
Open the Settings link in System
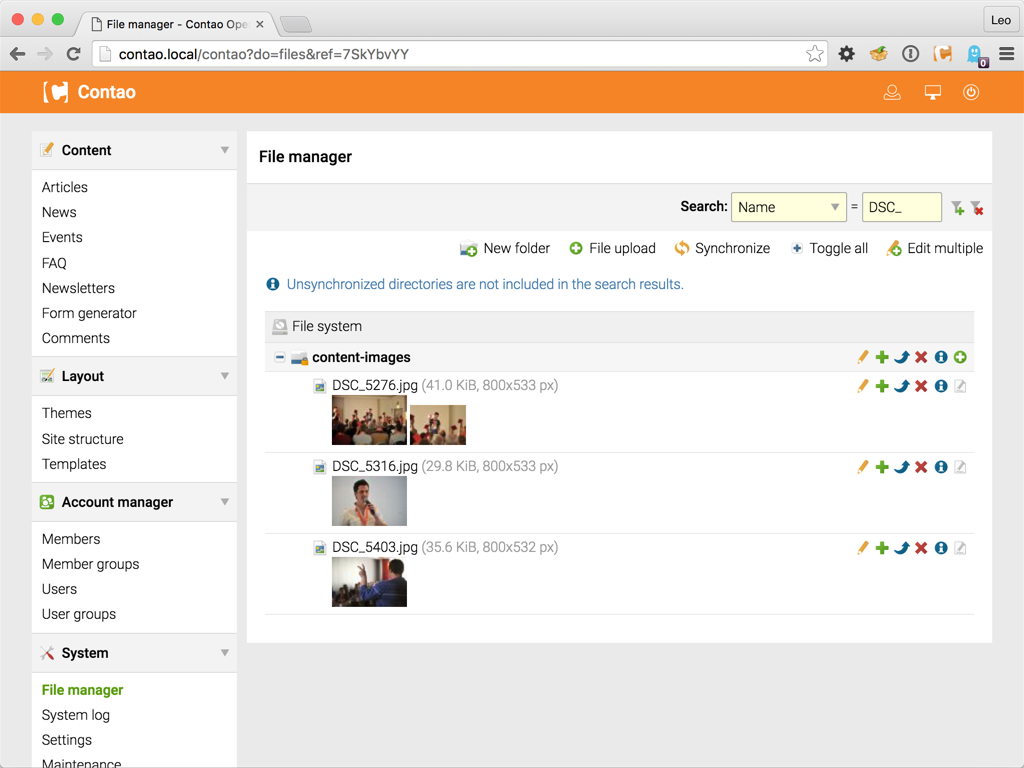[x=67, y=740]
